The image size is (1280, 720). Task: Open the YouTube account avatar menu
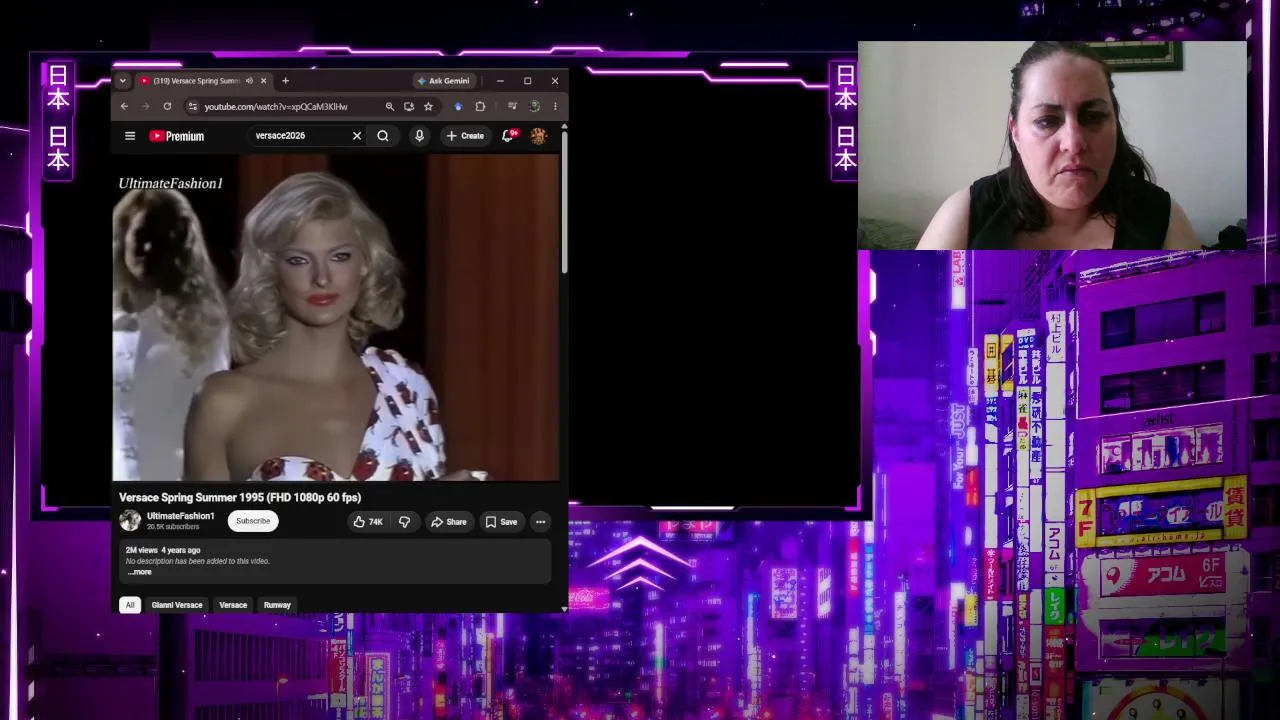coord(538,136)
